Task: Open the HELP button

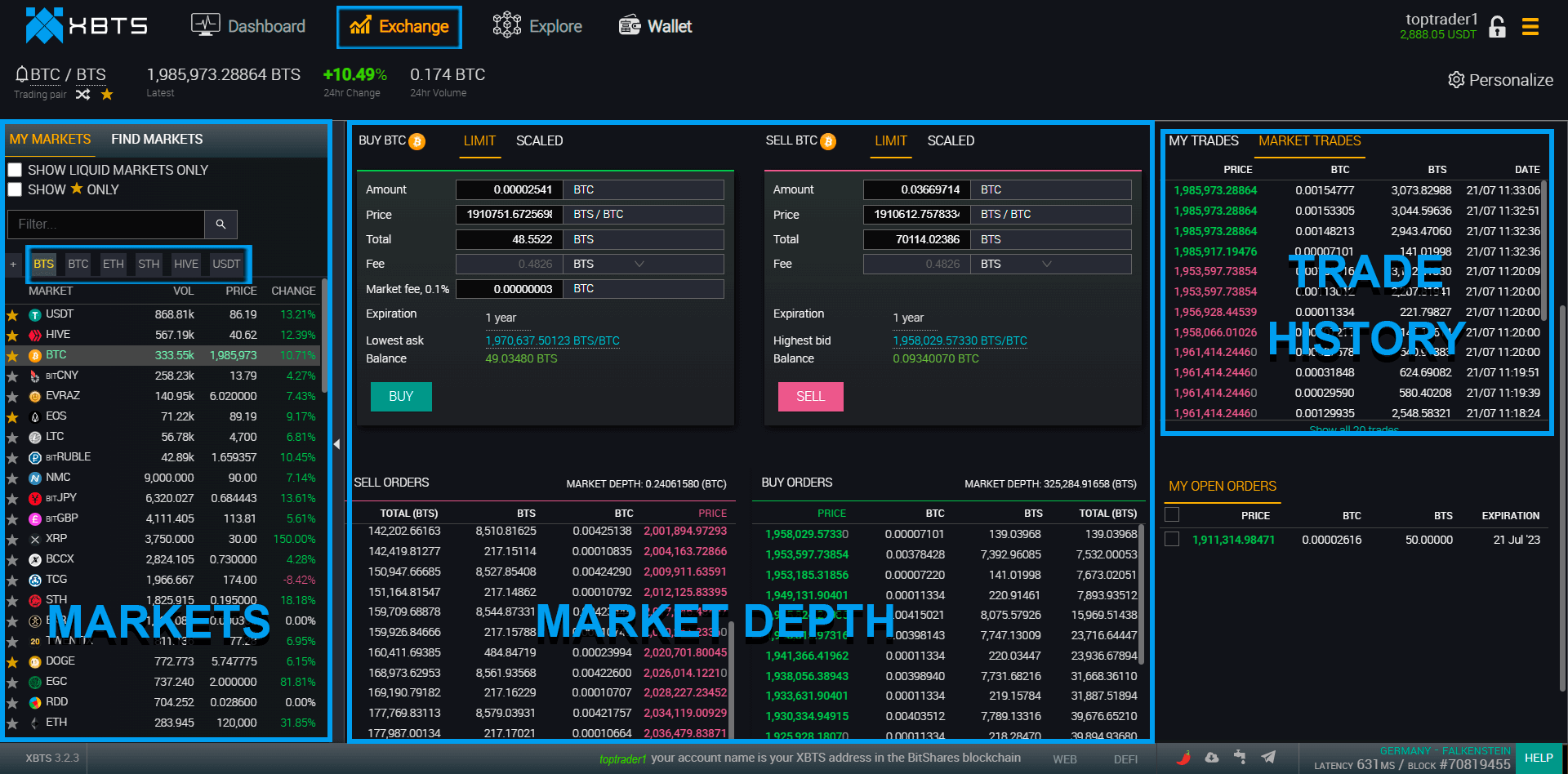Action: pos(1539,758)
